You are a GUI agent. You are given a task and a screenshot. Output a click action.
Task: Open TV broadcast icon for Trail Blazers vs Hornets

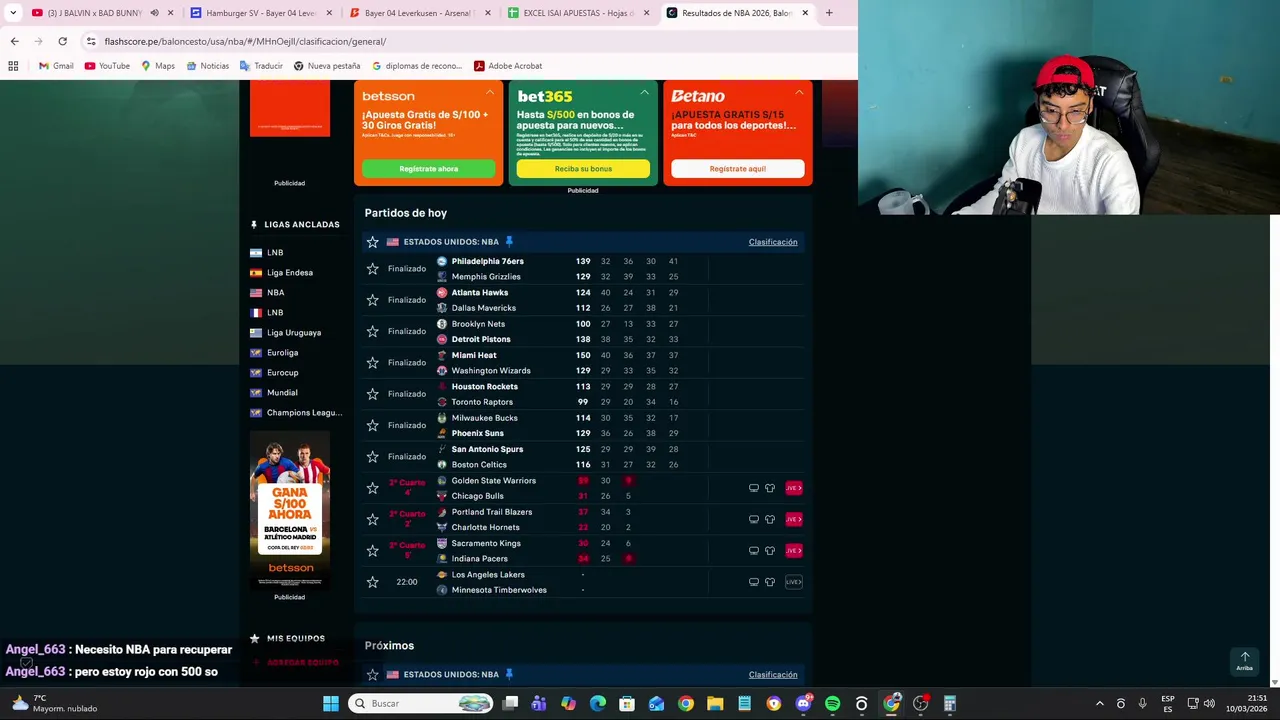pyautogui.click(x=754, y=519)
